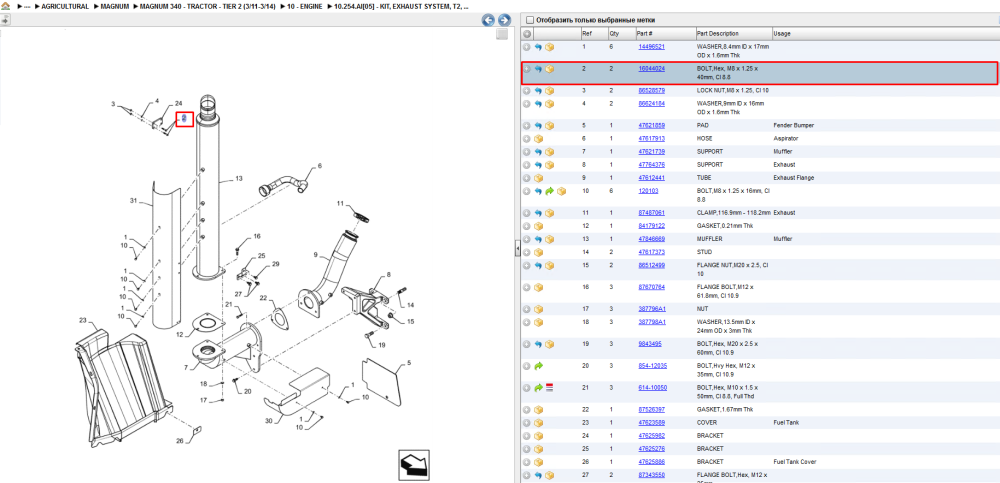
Task: Go to next diagram with right arrow
Action: [504, 20]
